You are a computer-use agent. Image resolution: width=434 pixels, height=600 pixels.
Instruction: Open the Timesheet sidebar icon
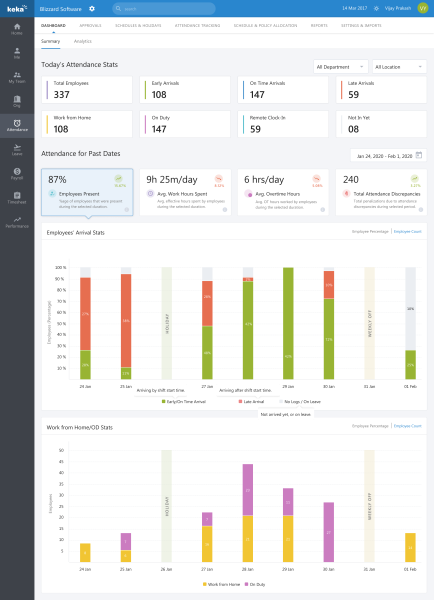(17, 198)
